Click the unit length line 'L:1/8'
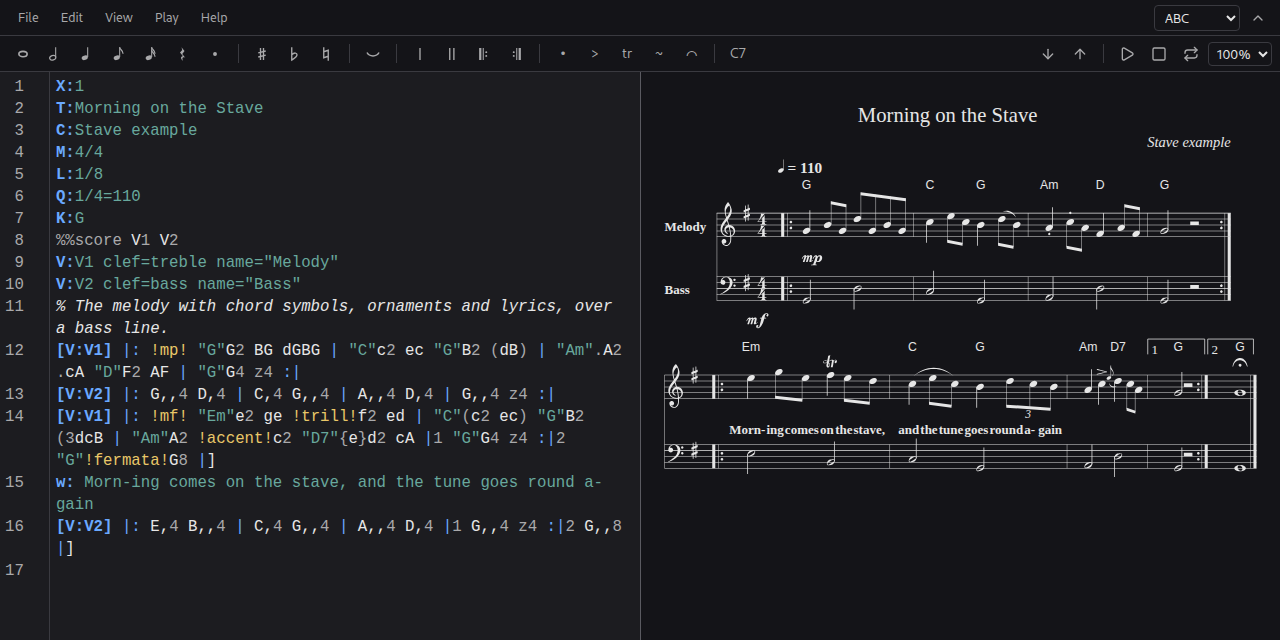This screenshot has height=640, width=1280. coord(80,174)
